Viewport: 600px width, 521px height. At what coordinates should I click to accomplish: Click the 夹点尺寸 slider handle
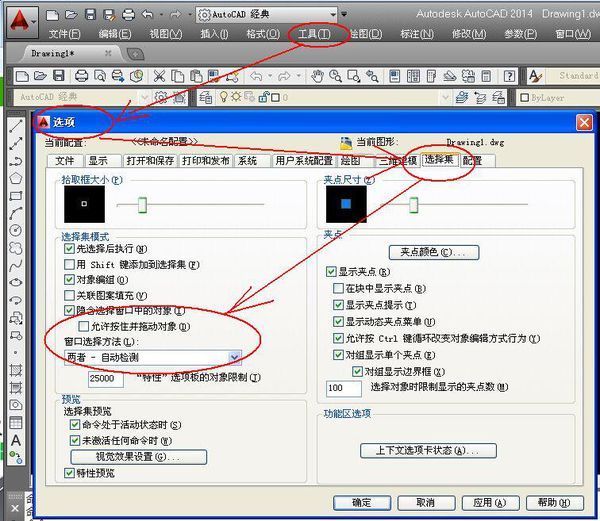(413, 205)
